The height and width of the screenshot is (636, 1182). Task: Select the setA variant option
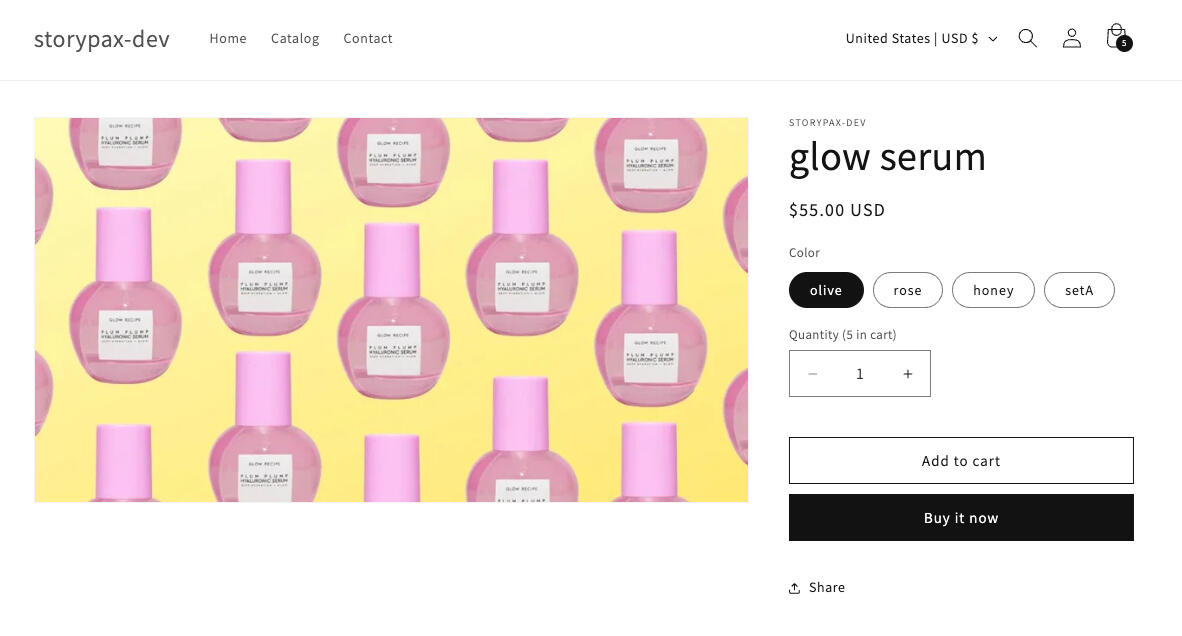coord(1079,290)
